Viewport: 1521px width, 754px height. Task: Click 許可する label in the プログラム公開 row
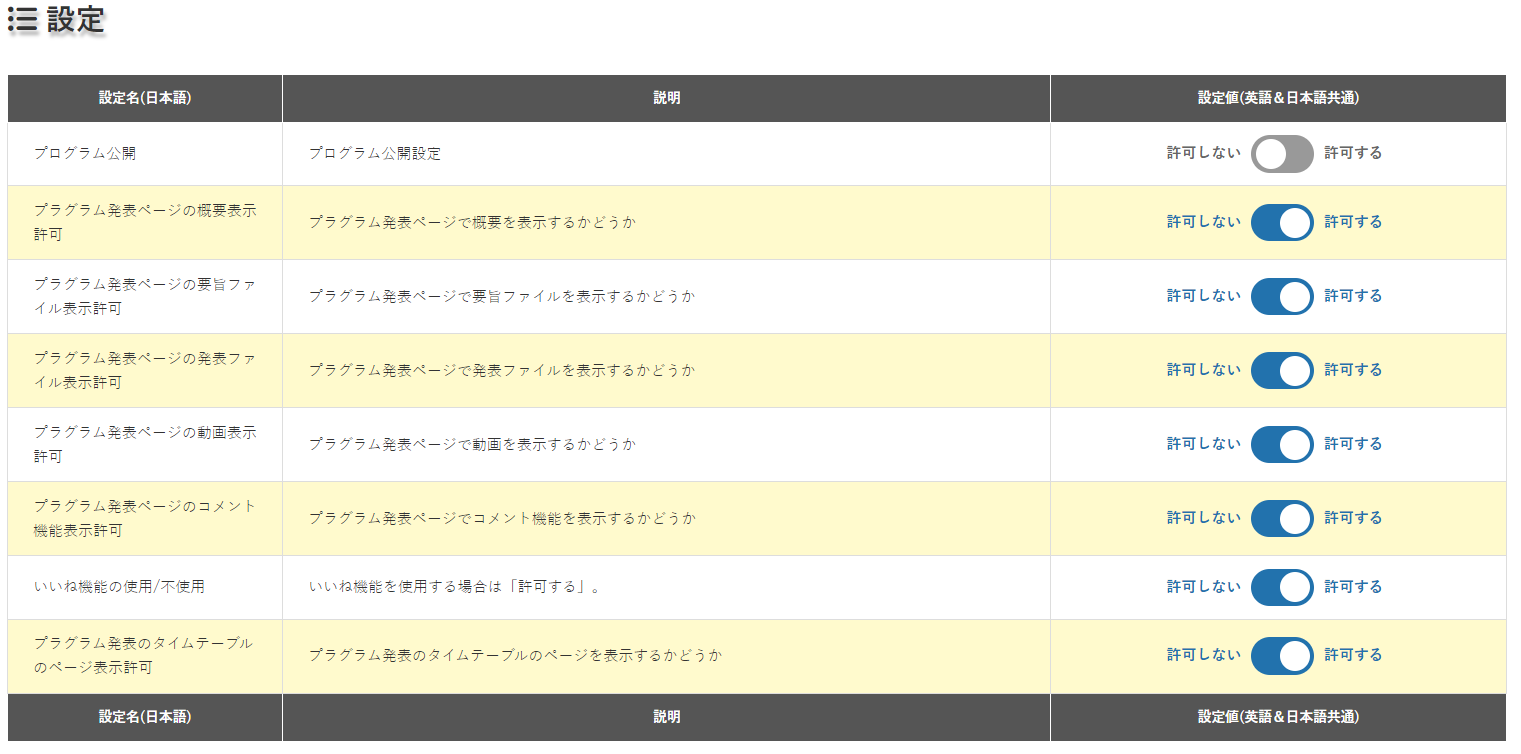(x=1353, y=154)
